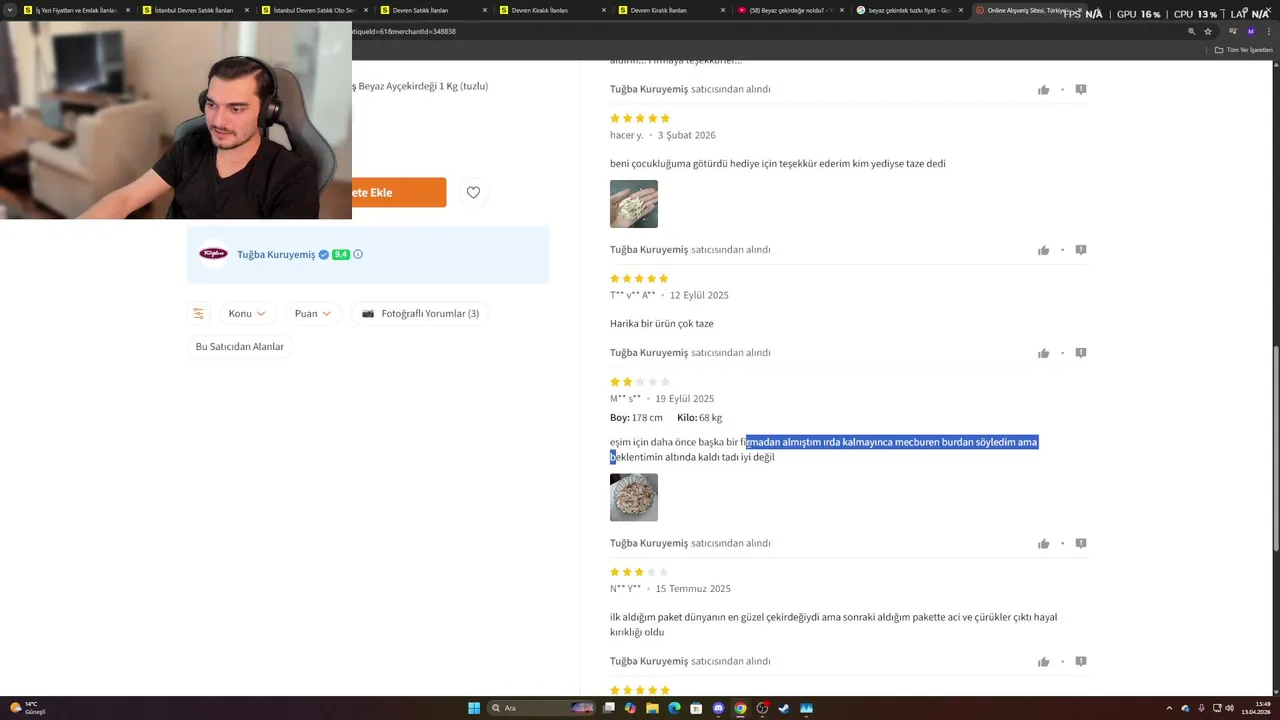
Task: Click 'Bu Satıcıdan Alanlar' filter button
Action: [x=240, y=346]
